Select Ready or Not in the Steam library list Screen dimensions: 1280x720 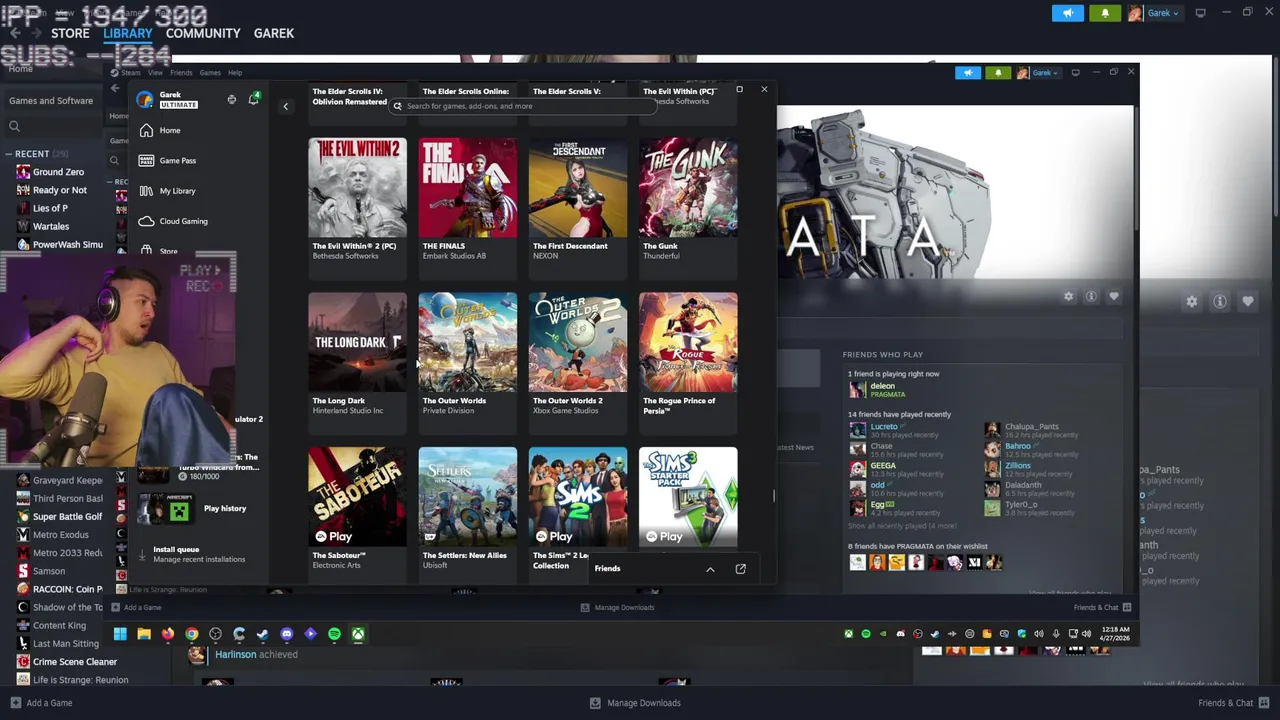(x=59, y=190)
